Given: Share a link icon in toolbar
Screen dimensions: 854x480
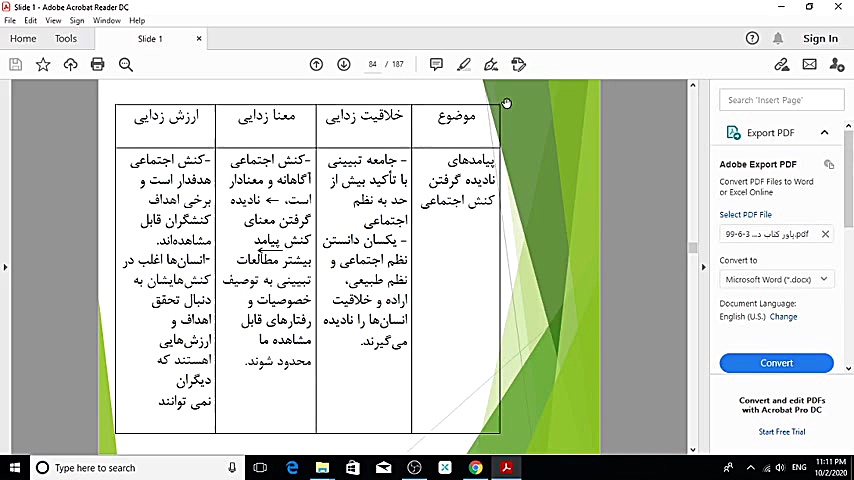Looking at the screenshot, I should [x=782, y=64].
